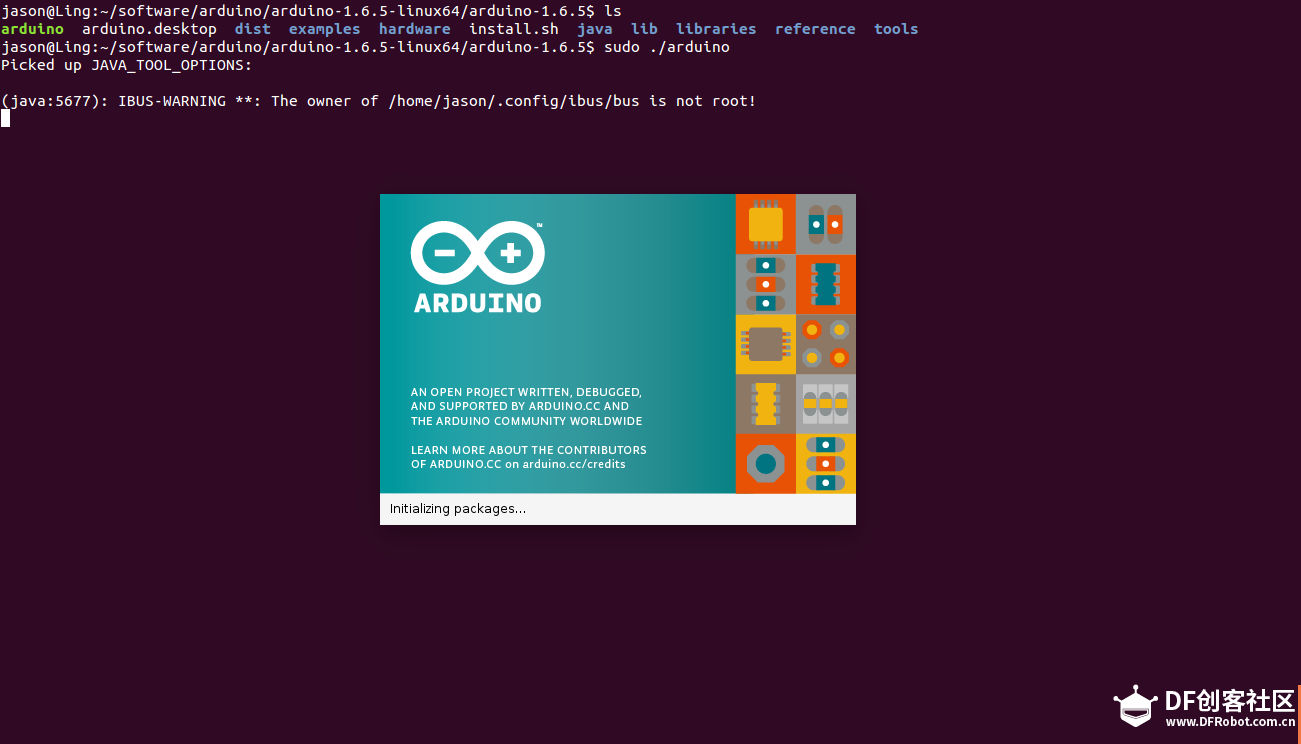
Task: Click the 'arduino.cc/credits' text on splash
Action: [x=574, y=464]
